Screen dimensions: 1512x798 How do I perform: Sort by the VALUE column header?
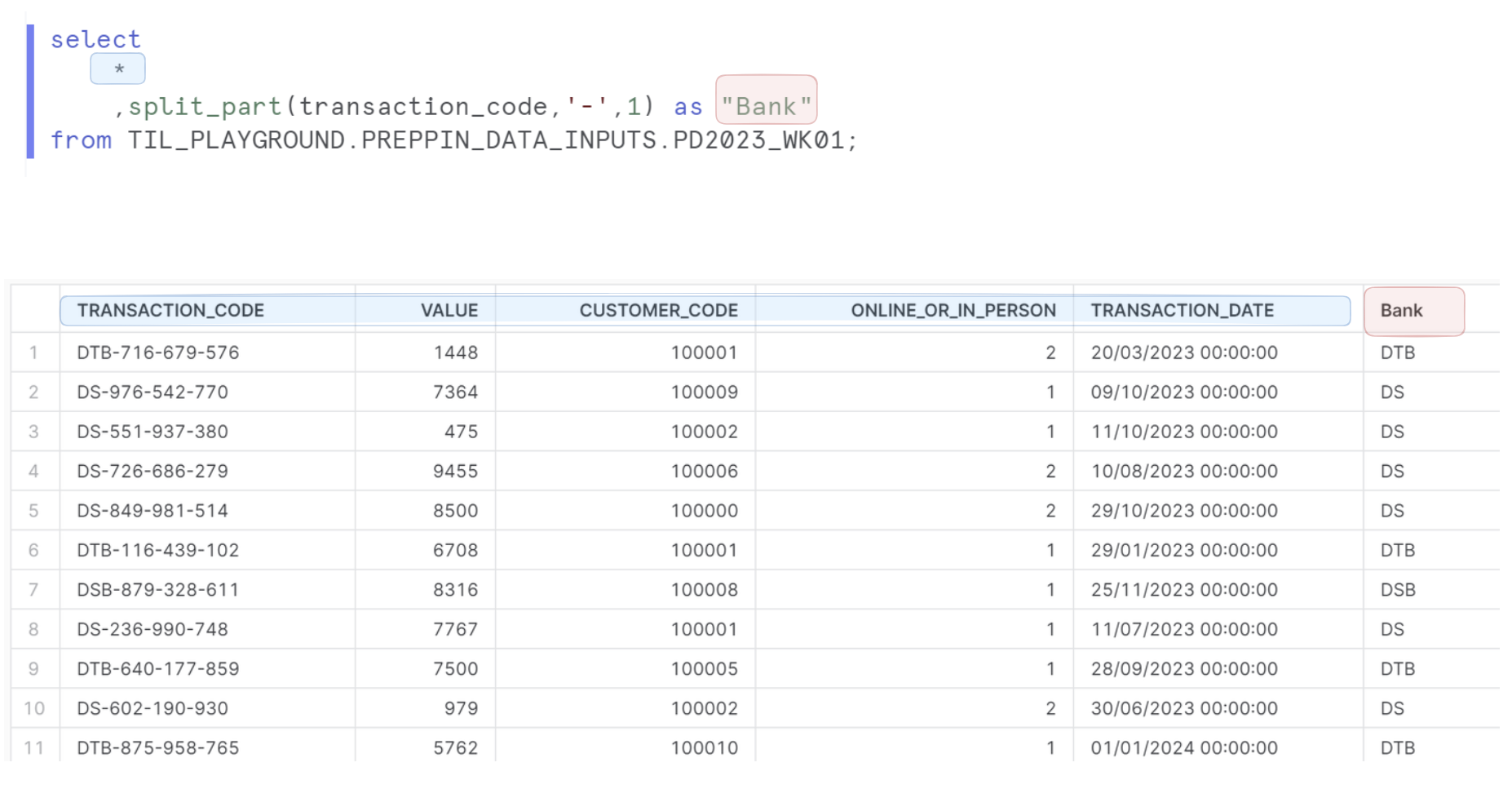tap(449, 311)
